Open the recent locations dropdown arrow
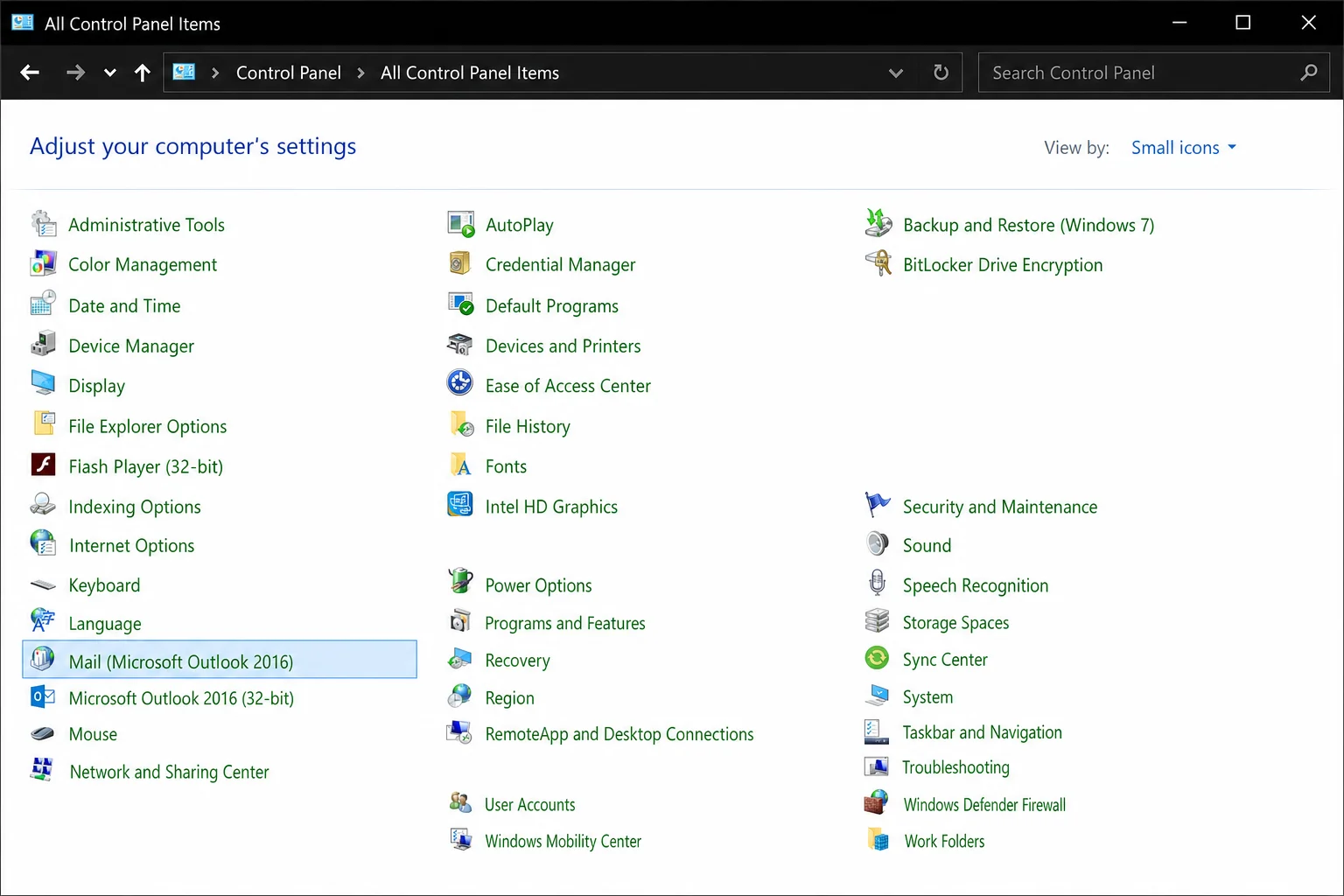Screen dimensions: 1344x896 (110, 73)
